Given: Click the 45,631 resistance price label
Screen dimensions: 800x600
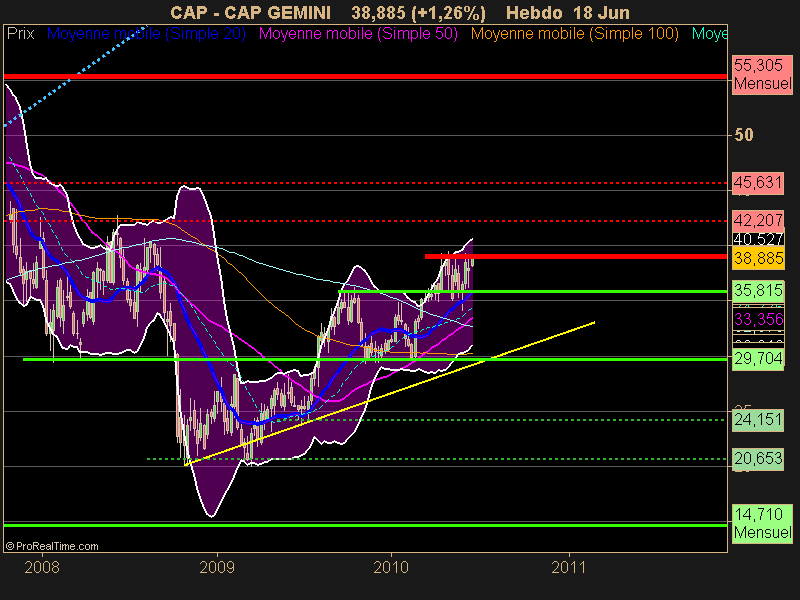Looking at the screenshot, I should pos(758,183).
